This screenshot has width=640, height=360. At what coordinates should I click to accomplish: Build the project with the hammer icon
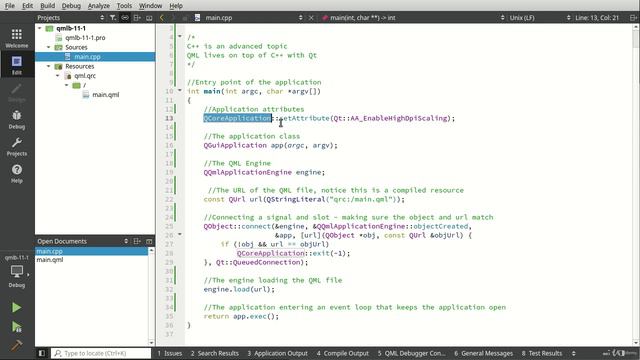16,345
